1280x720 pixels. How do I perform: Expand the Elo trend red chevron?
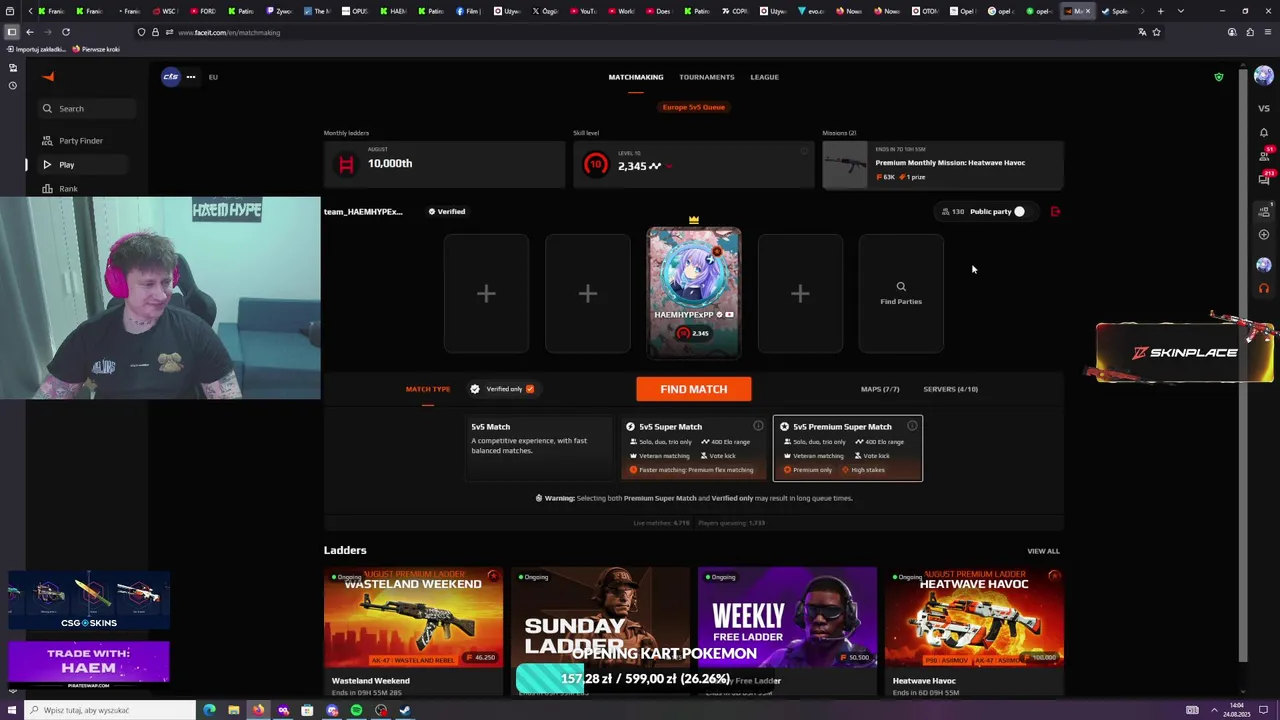(x=669, y=167)
